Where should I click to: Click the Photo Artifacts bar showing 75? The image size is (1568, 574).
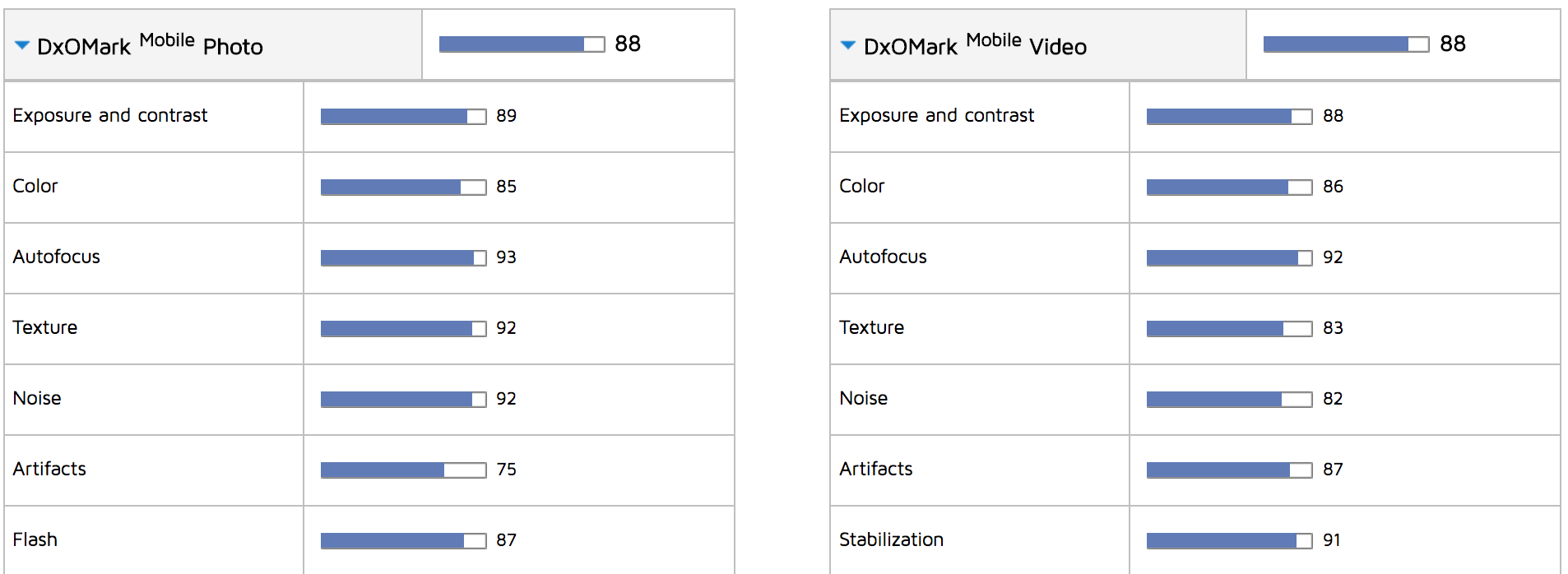tap(403, 470)
